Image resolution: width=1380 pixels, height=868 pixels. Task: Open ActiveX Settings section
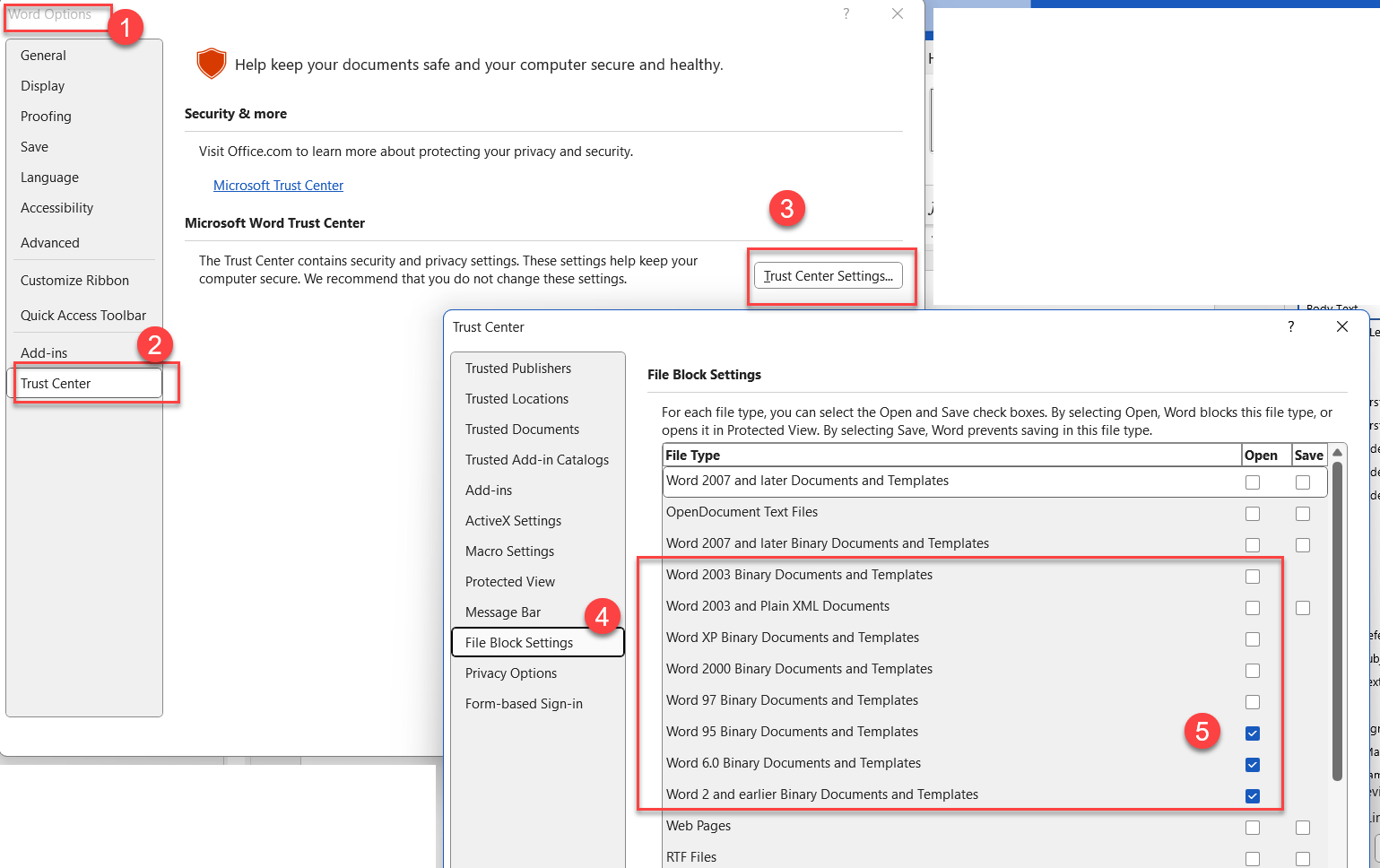pos(538,521)
